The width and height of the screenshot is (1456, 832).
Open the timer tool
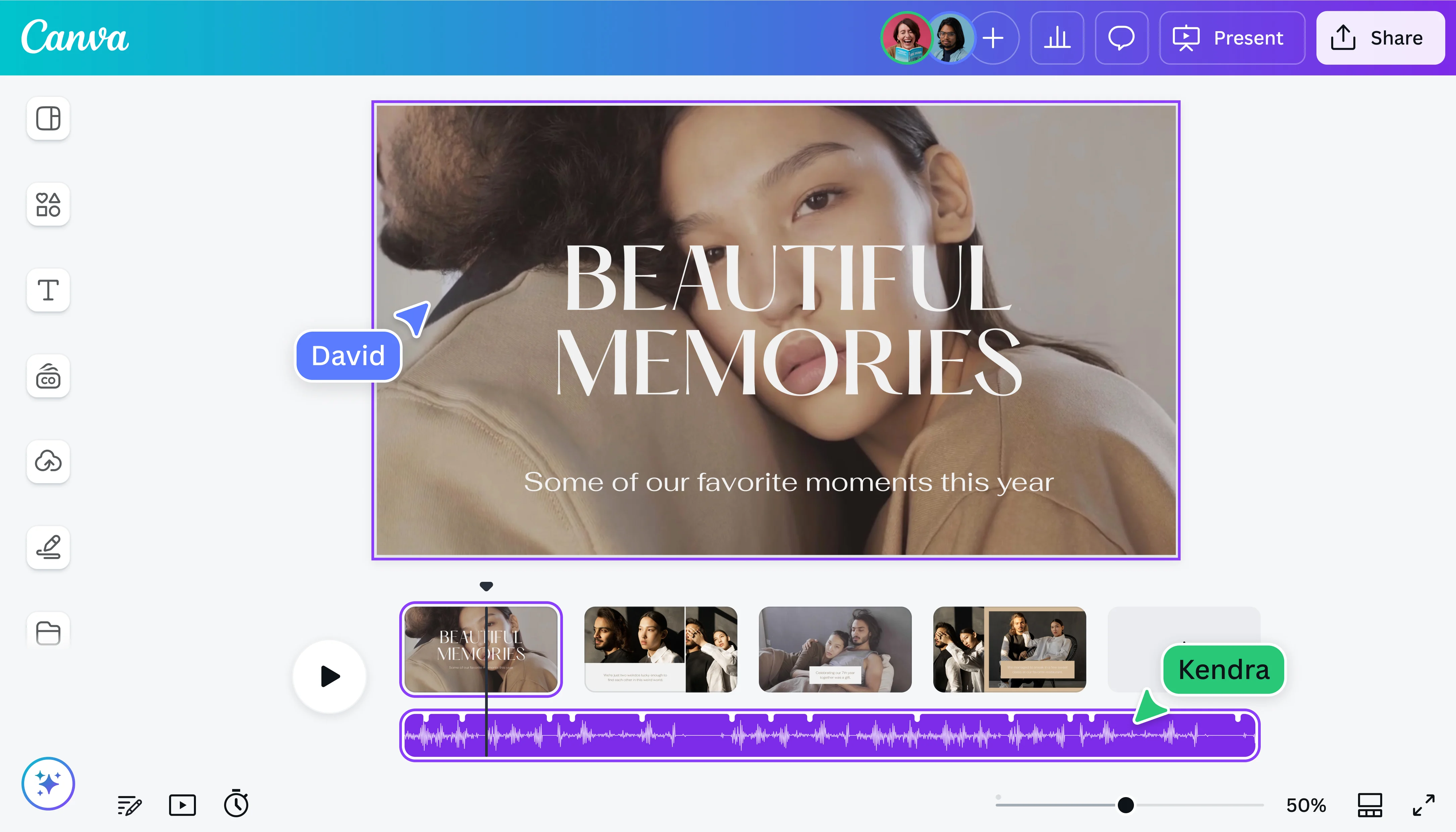(x=236, y=805)
